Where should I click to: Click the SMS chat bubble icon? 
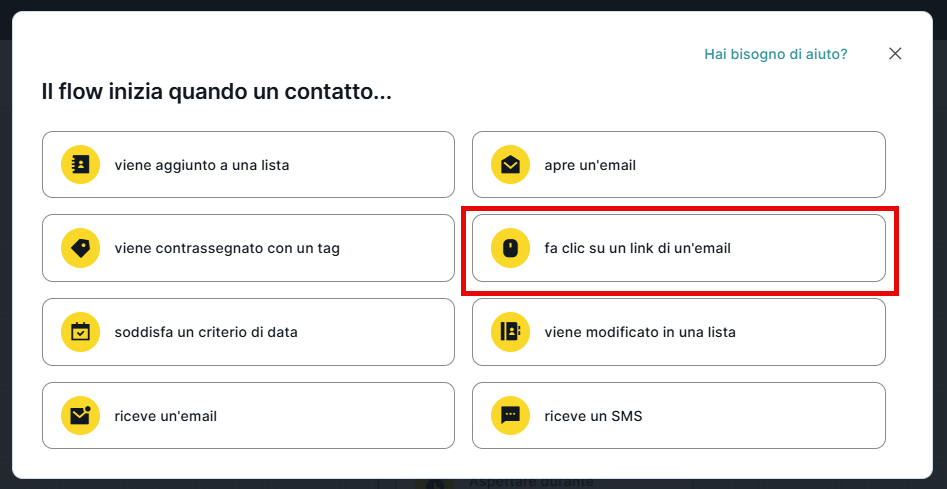tap(510, 416)
